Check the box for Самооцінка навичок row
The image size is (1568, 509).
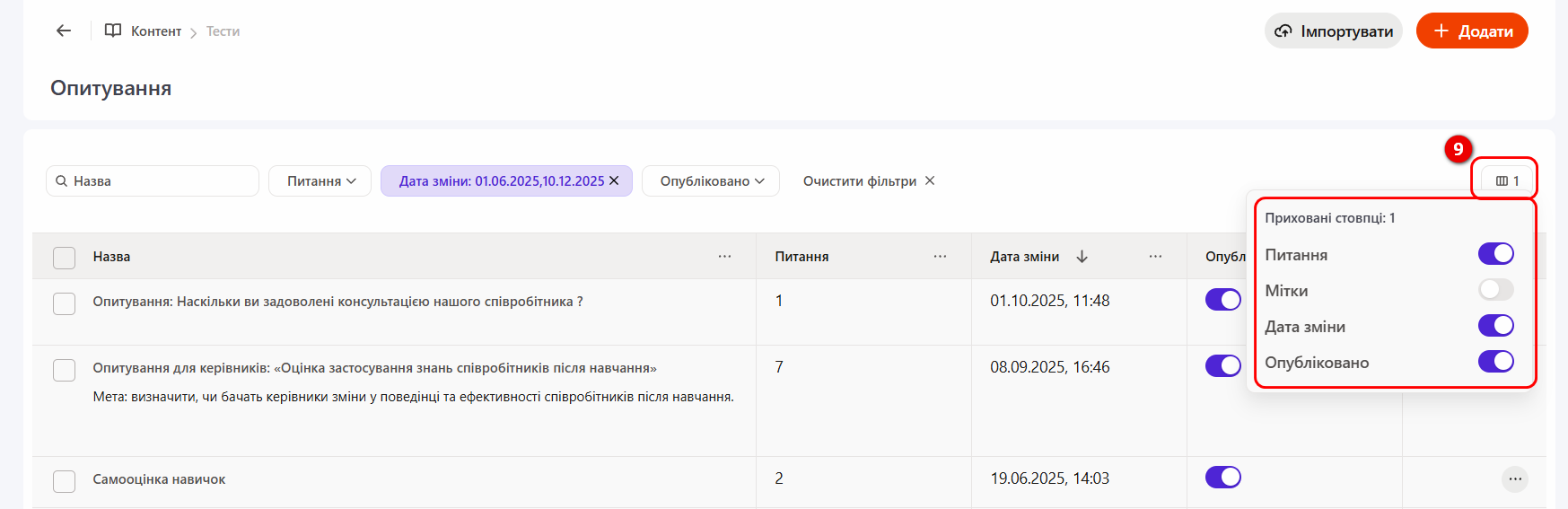[65, 481]
